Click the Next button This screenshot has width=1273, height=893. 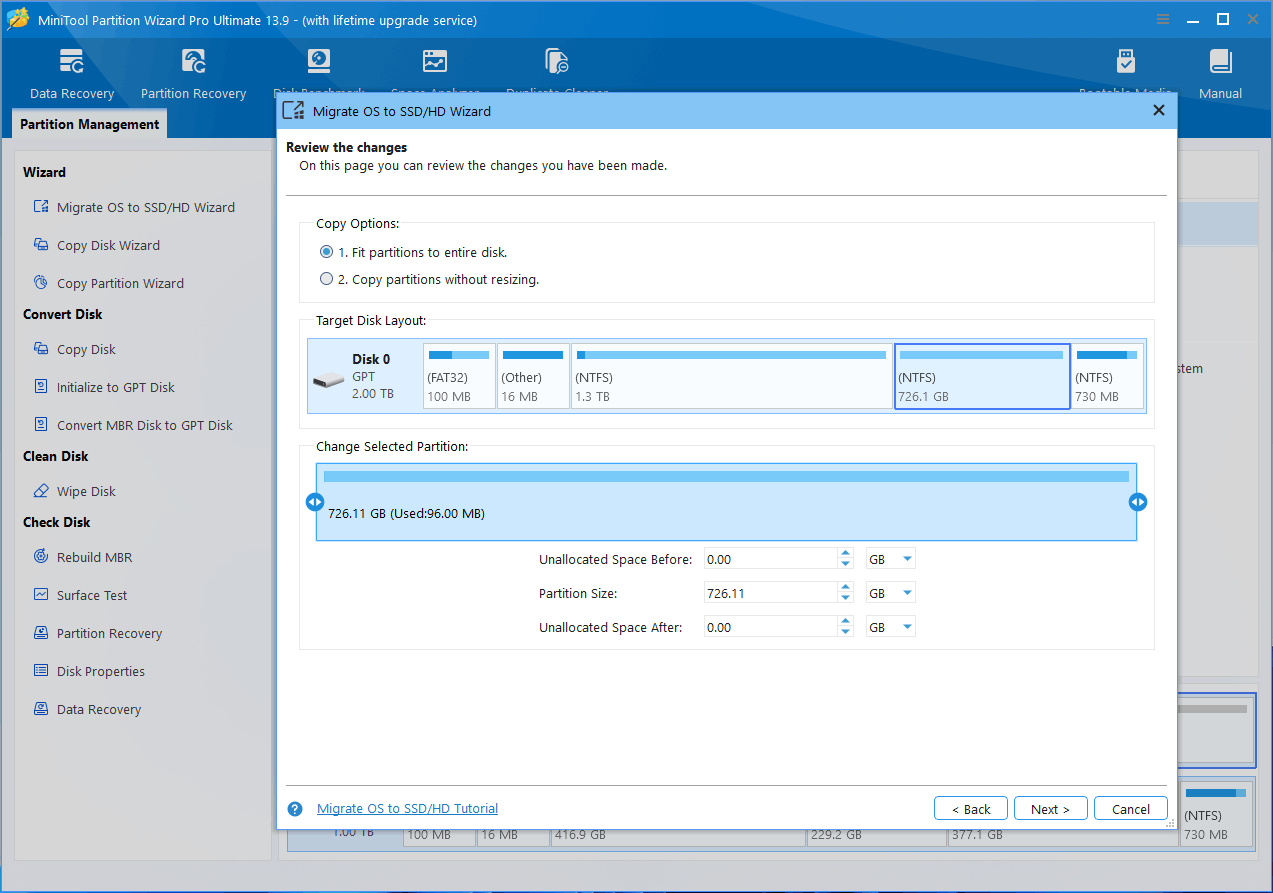1051,809
